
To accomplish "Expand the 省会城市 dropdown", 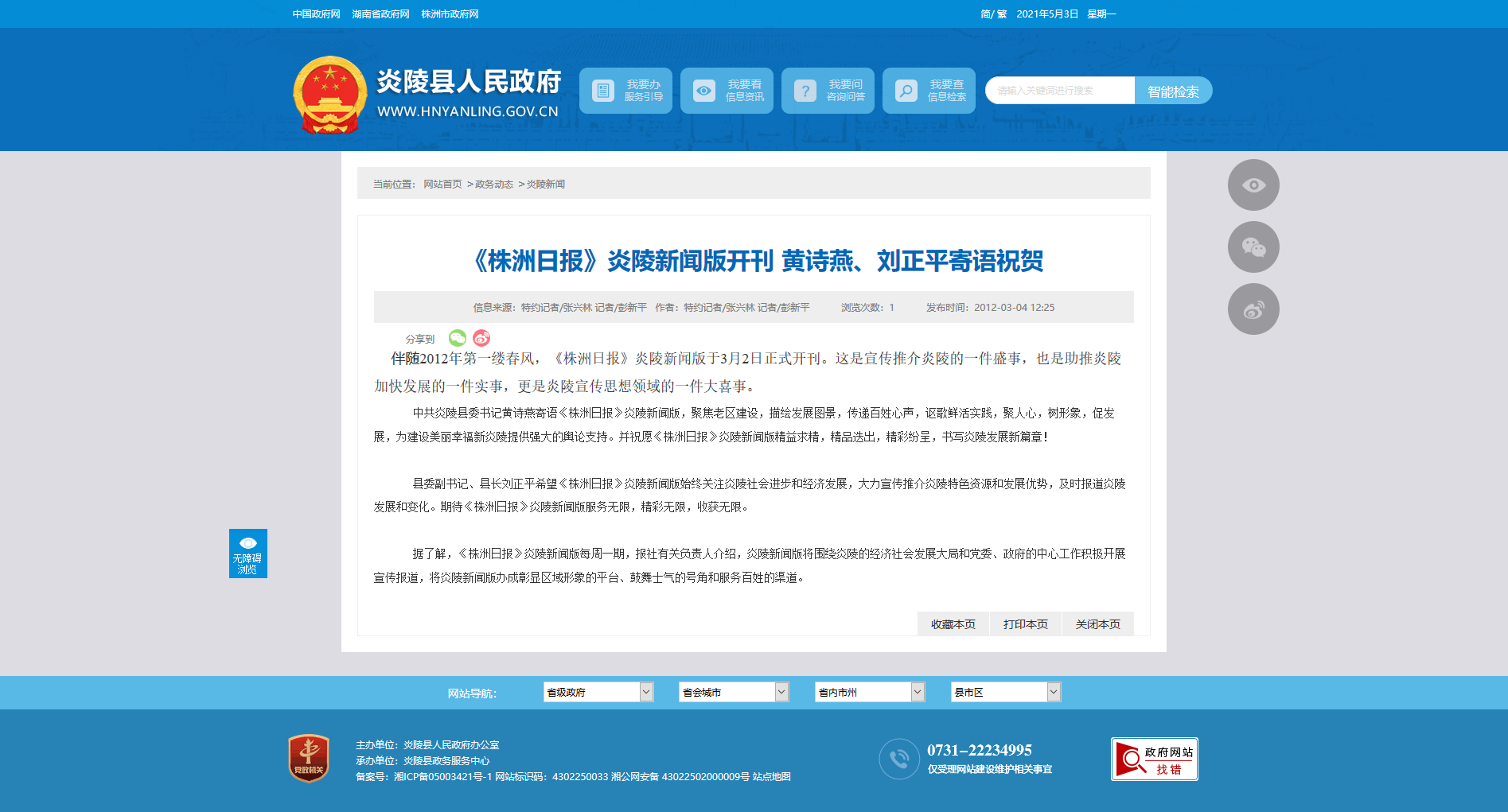I will 734,692.
